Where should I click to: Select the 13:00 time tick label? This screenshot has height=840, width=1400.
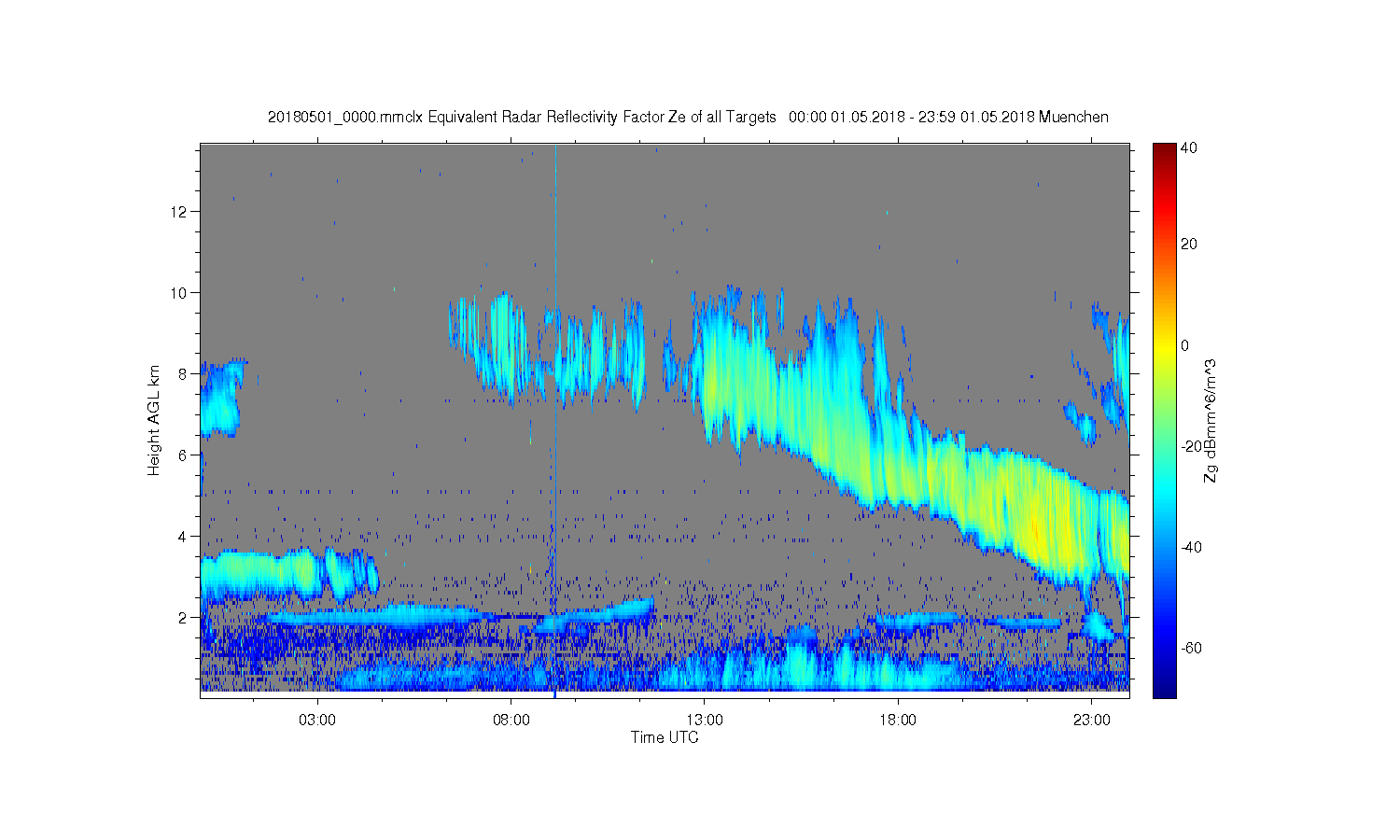point(705,721)
